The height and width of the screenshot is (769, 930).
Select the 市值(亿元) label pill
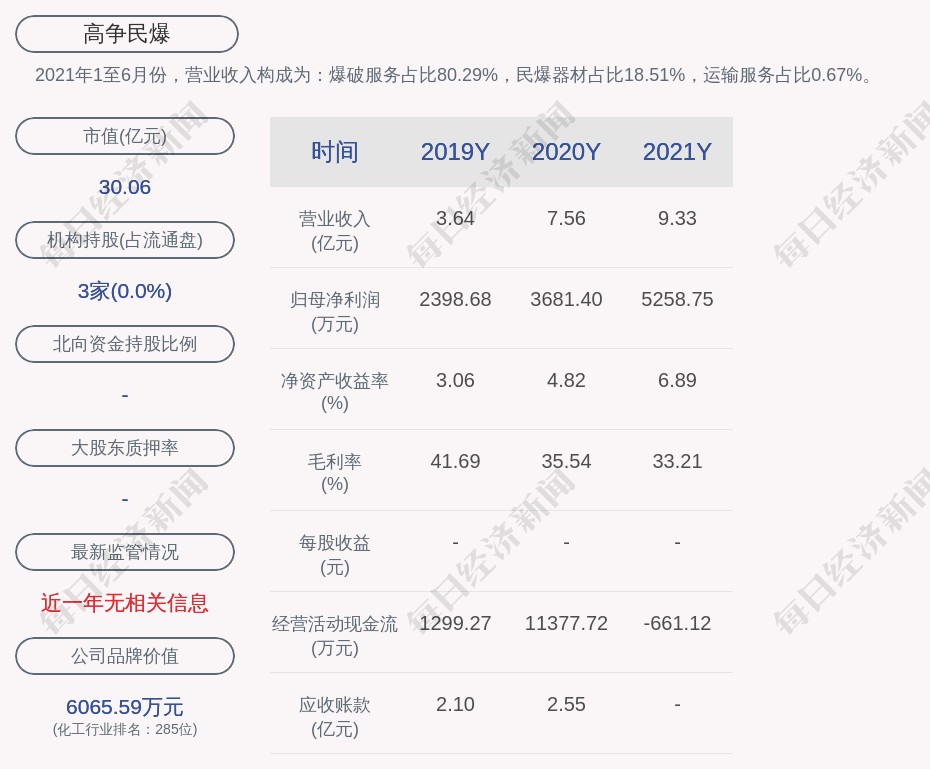point(125,136)
